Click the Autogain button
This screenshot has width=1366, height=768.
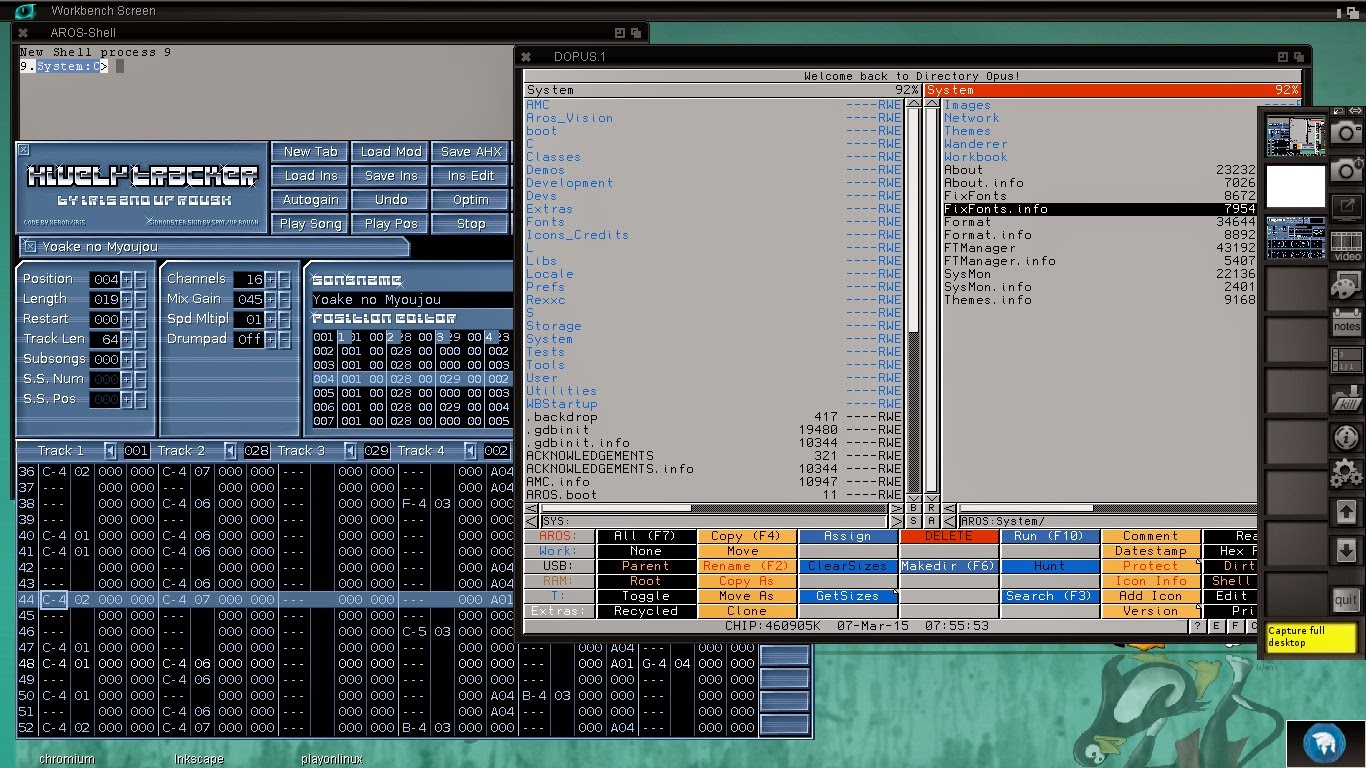(x=311, y=200)
